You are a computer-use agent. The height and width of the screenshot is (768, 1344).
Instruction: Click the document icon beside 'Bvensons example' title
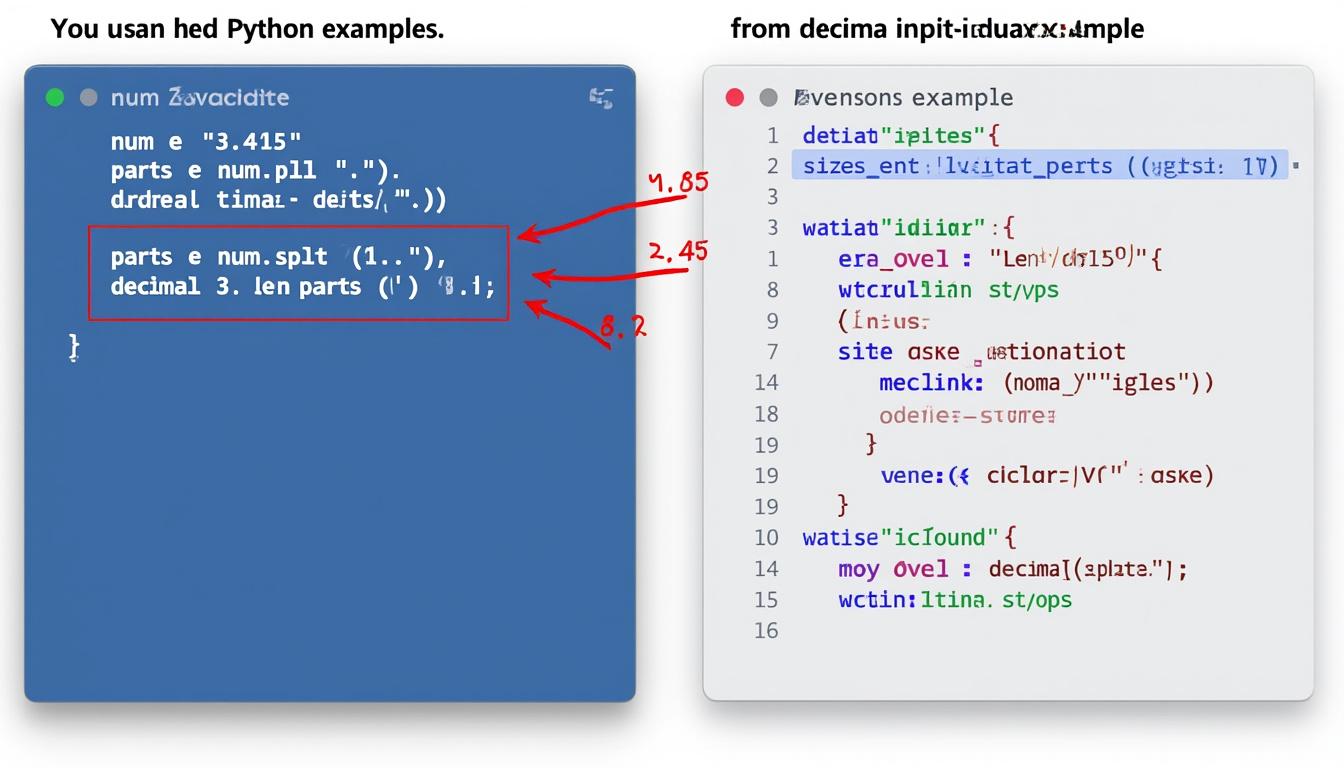point(799,97)
